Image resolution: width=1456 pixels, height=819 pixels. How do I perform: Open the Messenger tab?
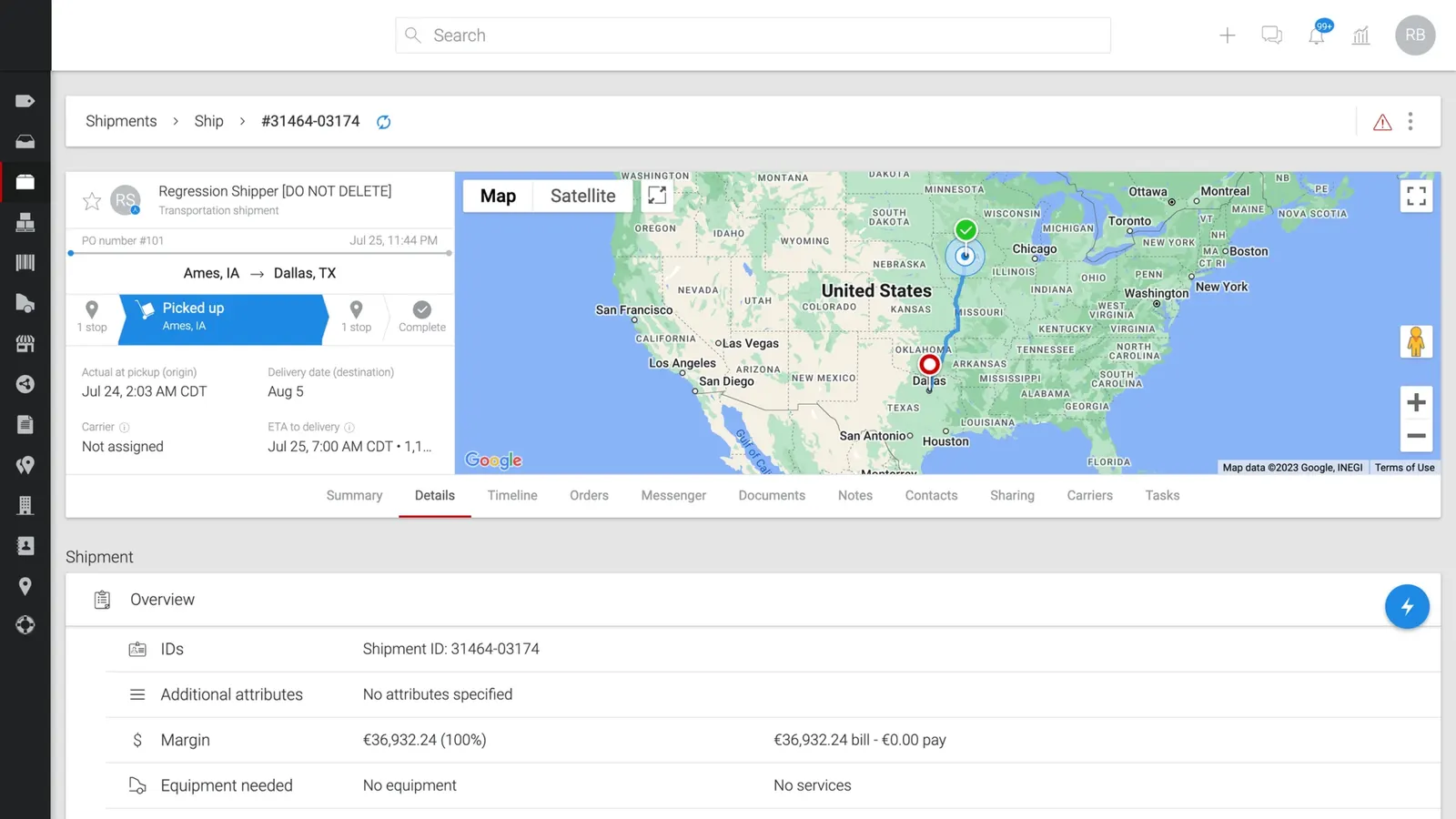(673, 496)
